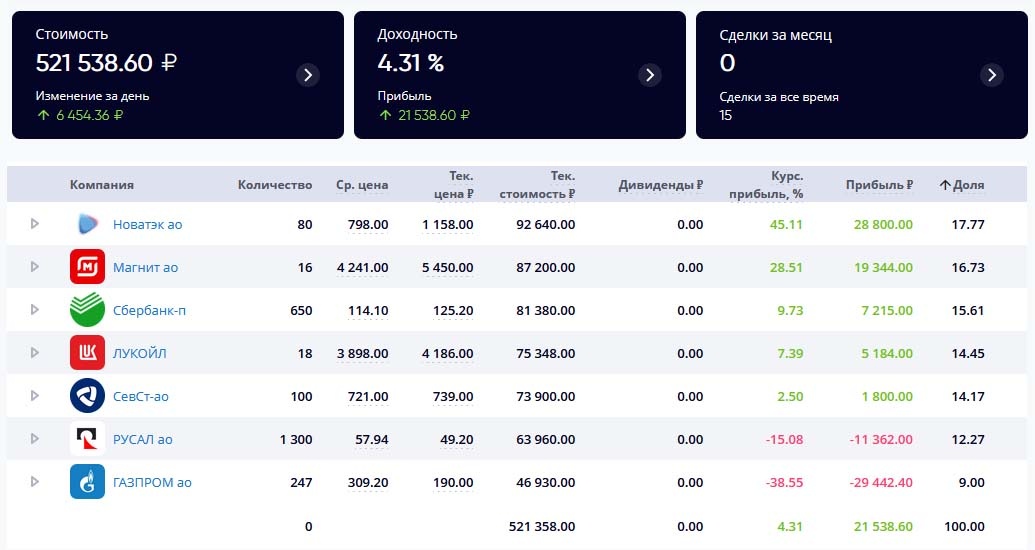Click СевСт current price 739.00
This screenshot has width=1035, height=550.
453,396
